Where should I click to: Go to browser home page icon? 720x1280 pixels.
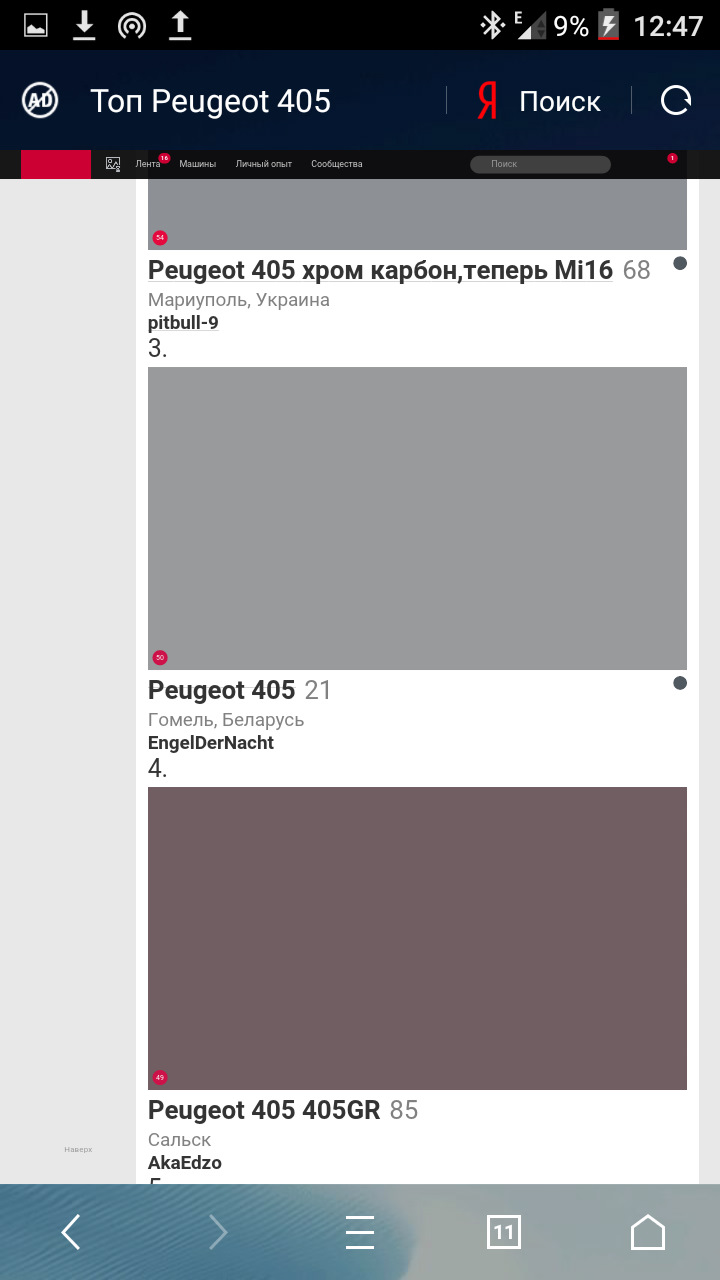(x=648, y=1232)
